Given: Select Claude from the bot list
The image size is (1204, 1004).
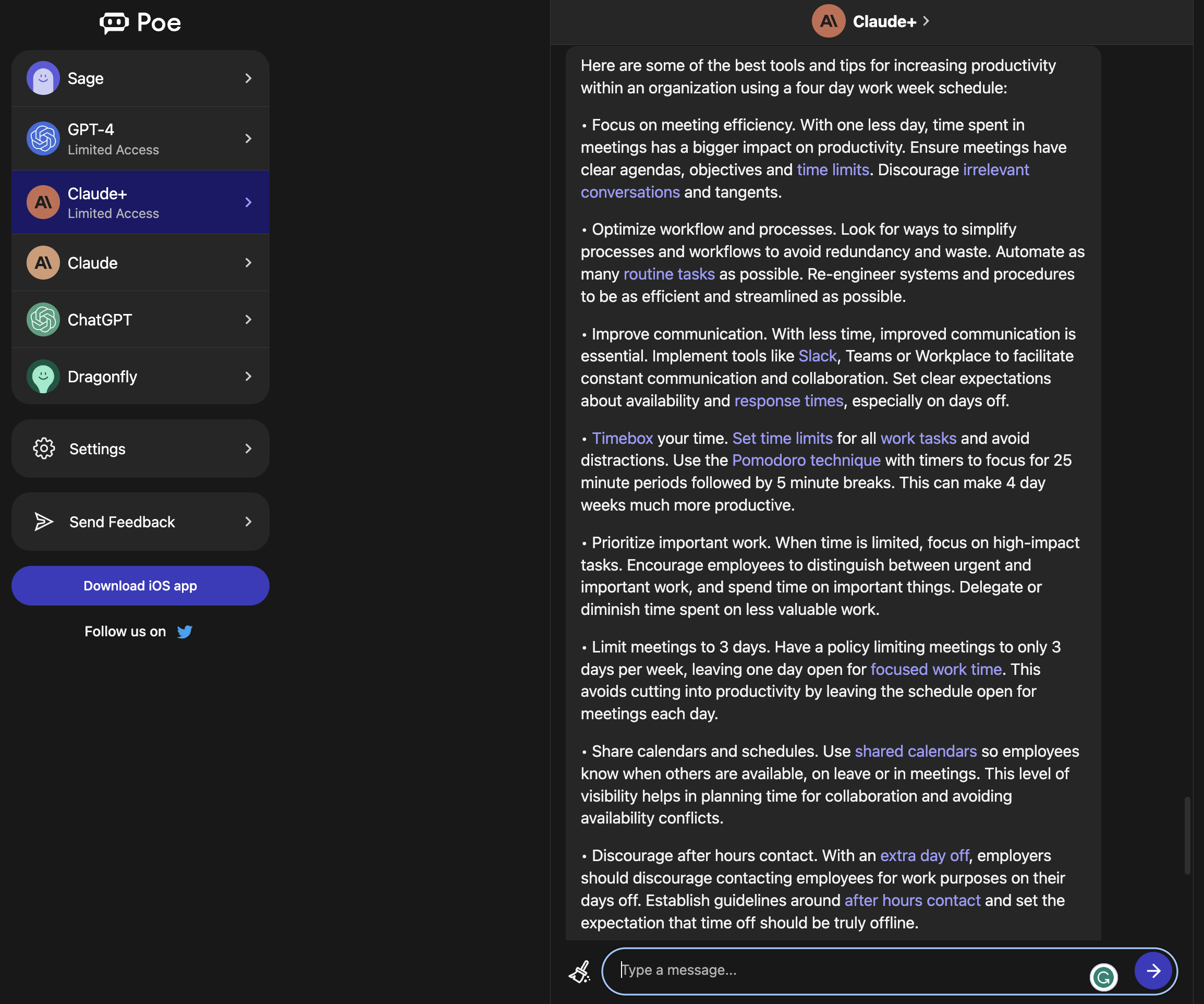Looking at the screenshot, I should (x=93, y=263).
